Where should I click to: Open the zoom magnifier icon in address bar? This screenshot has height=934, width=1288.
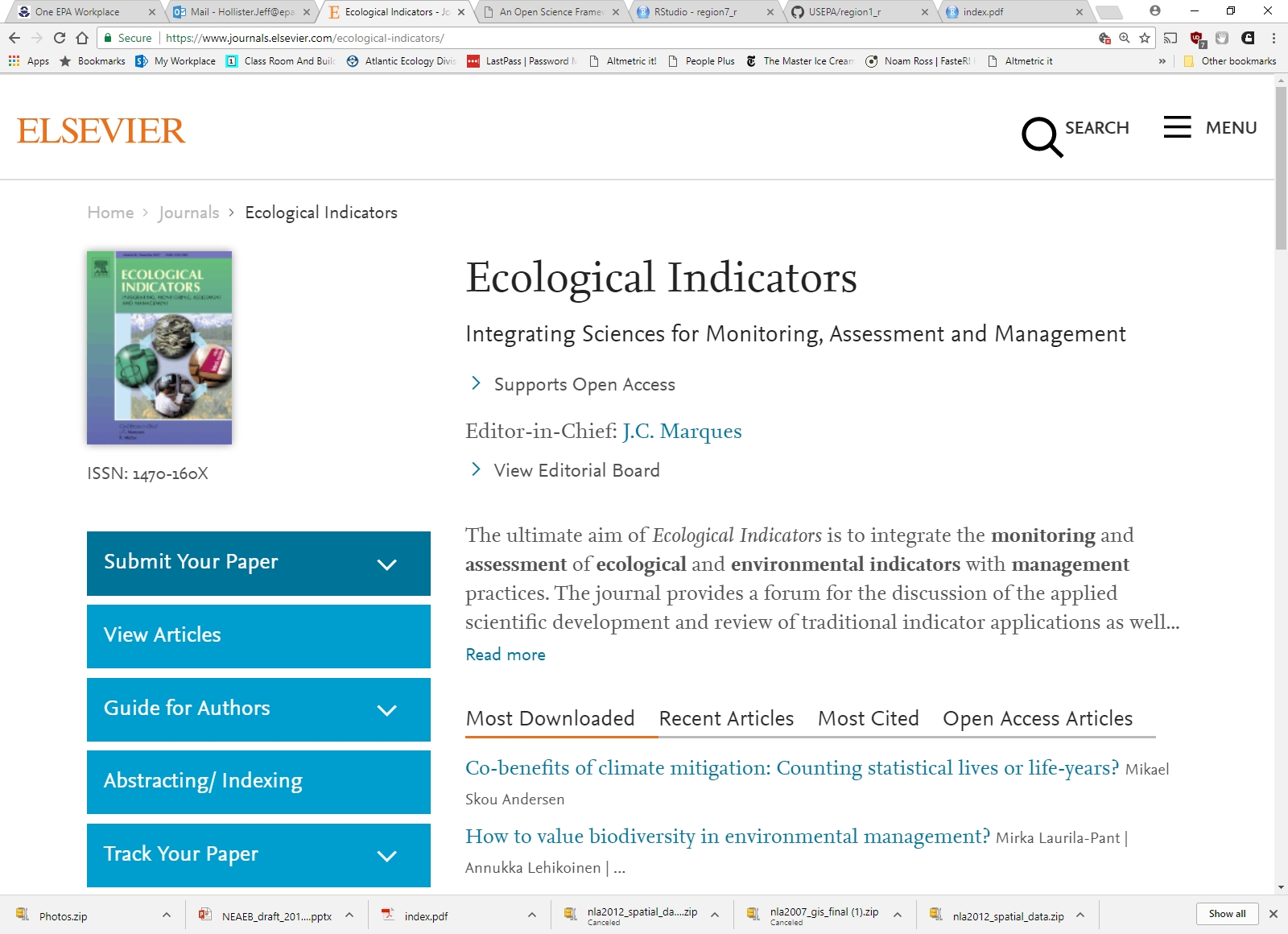(x=1125, y=38)
